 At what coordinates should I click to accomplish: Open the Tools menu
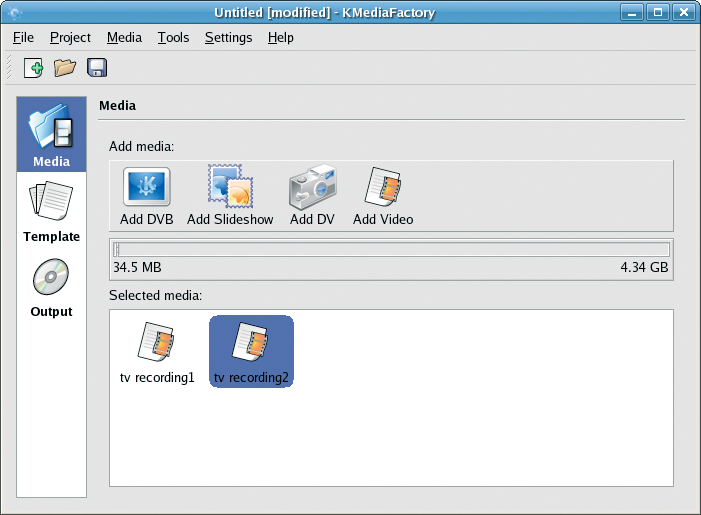pos(173,38)
